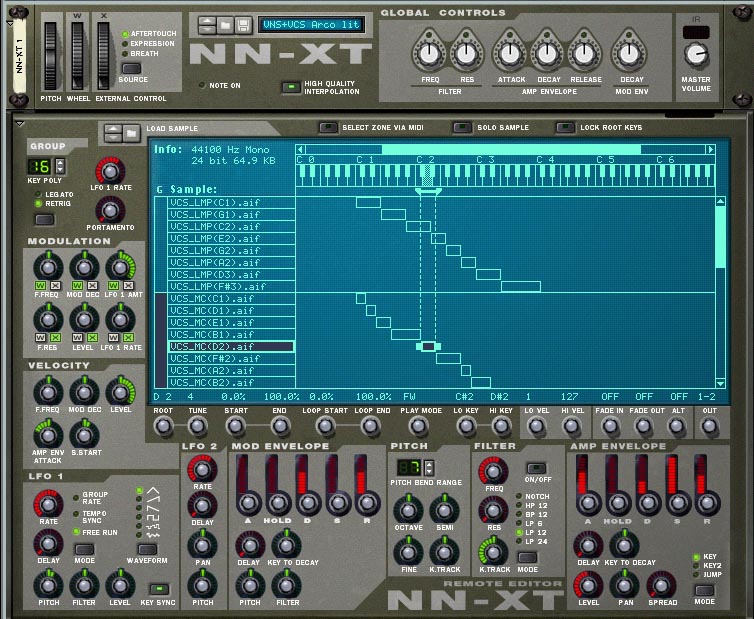Click the global Mod Env Decay knob
Screen dimensions: 754x619
(628, 53)
